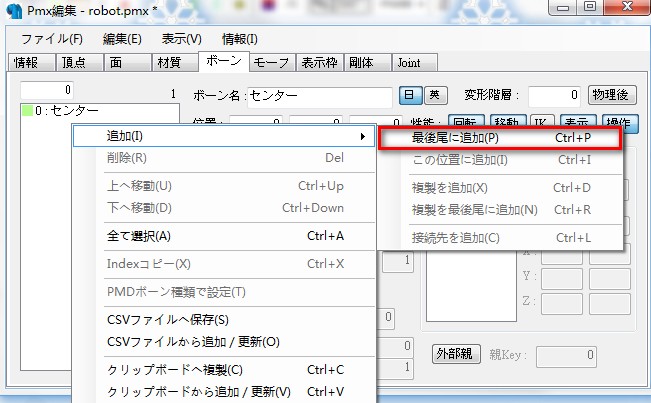Click 上へ移動(U) in context menu
Viewport: 651px width, 403px height.
click(224, 186)
